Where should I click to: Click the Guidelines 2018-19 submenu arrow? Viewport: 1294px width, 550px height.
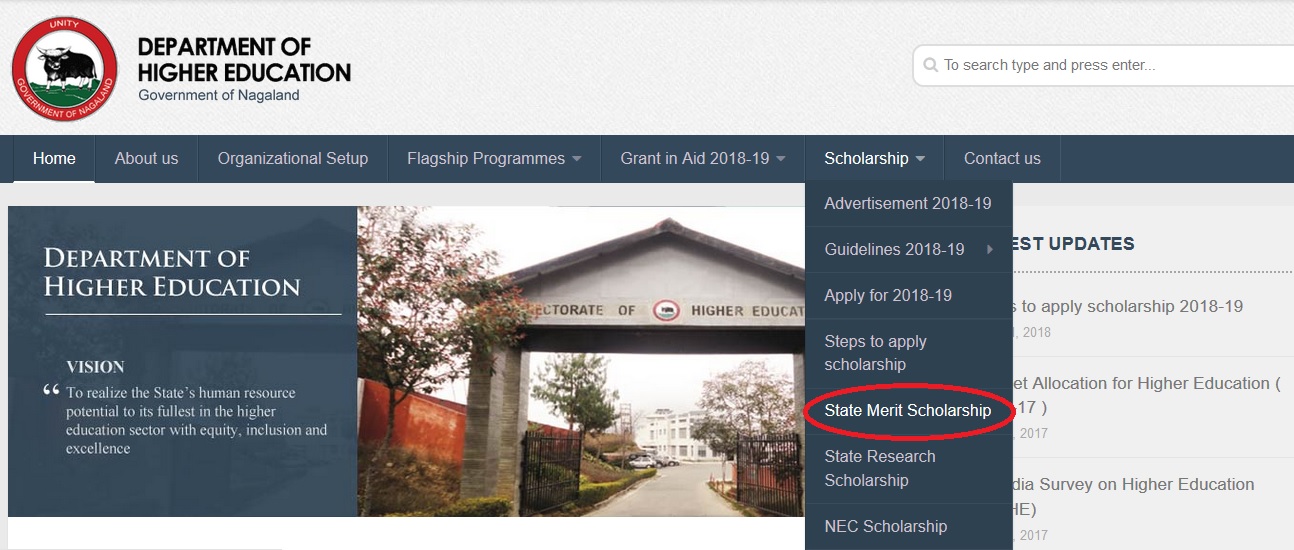click(x=990, y=250)
